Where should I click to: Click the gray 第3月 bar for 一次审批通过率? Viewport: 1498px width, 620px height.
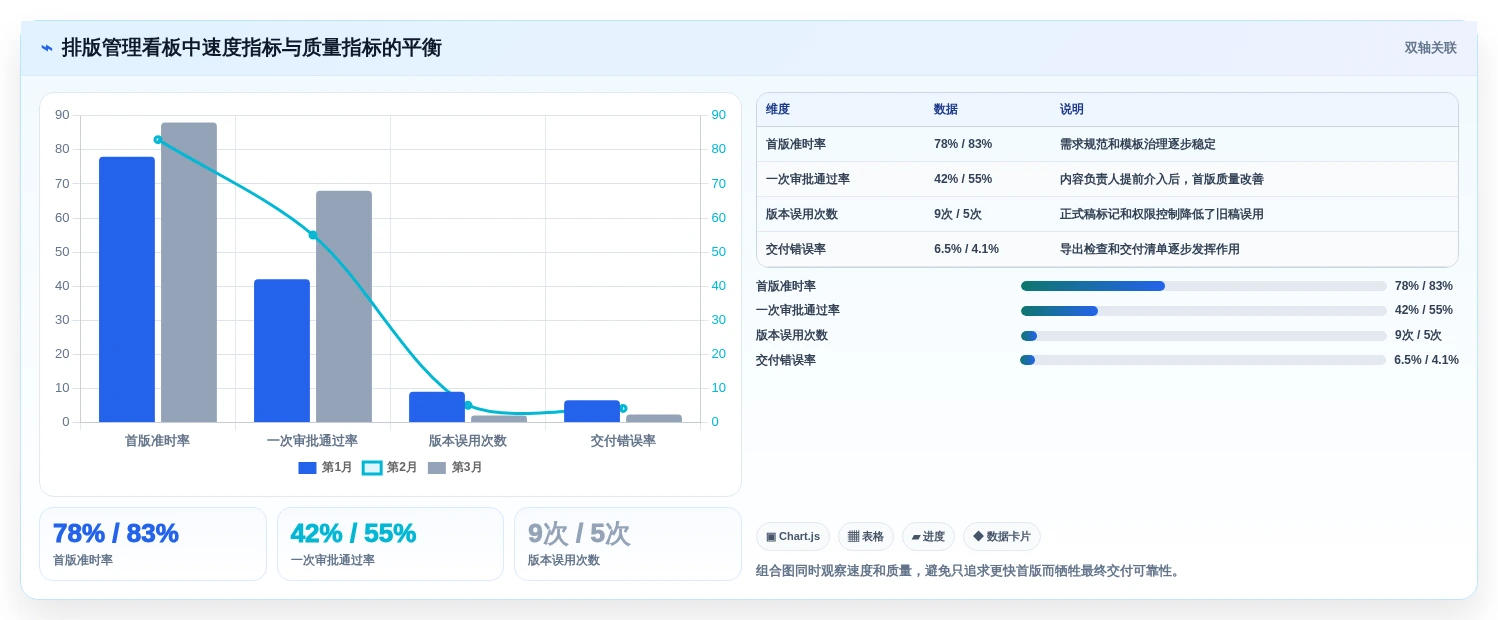tap(344, 306)
